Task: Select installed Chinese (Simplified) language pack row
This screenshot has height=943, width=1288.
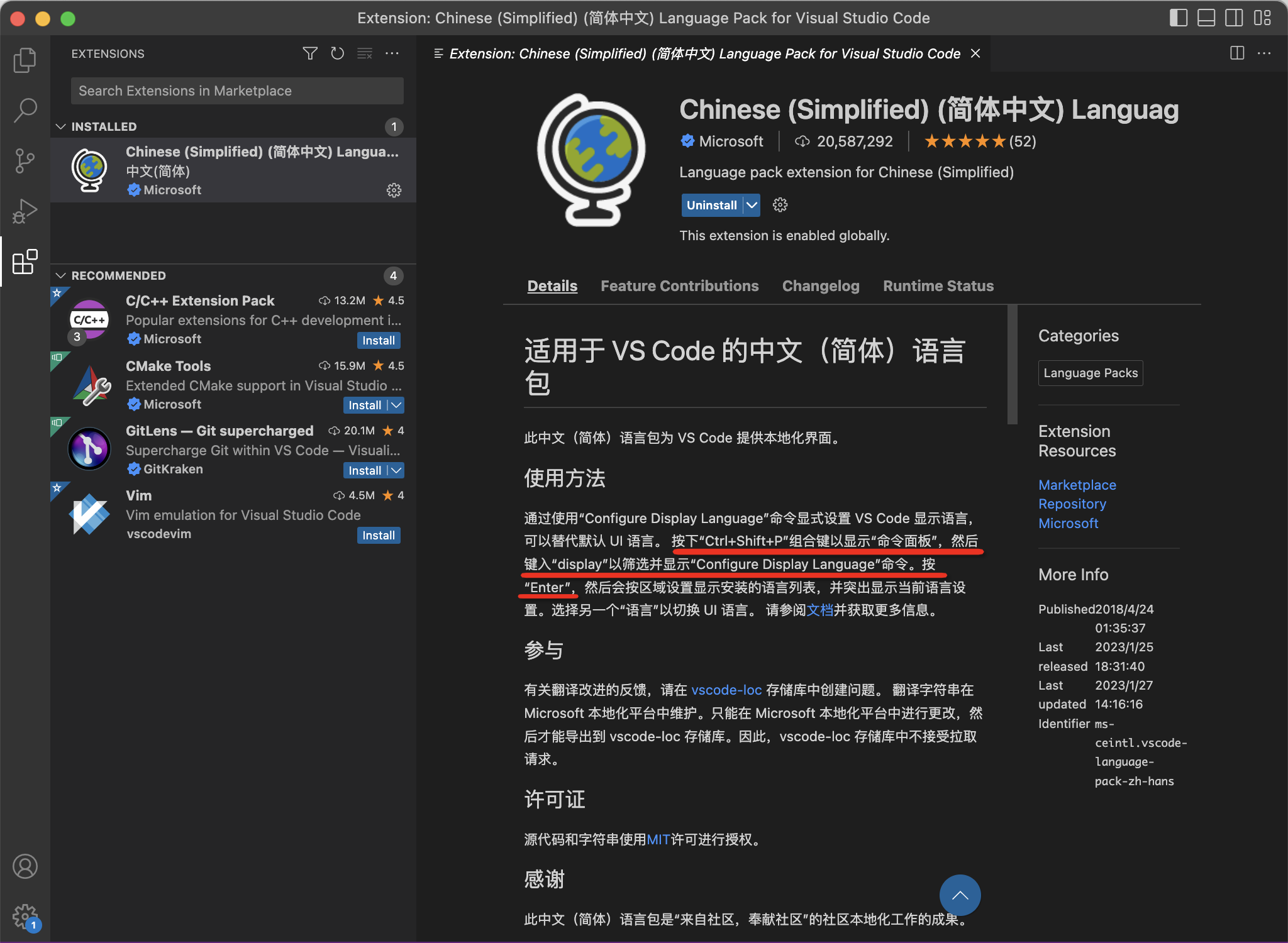Action: click(233, 170)
